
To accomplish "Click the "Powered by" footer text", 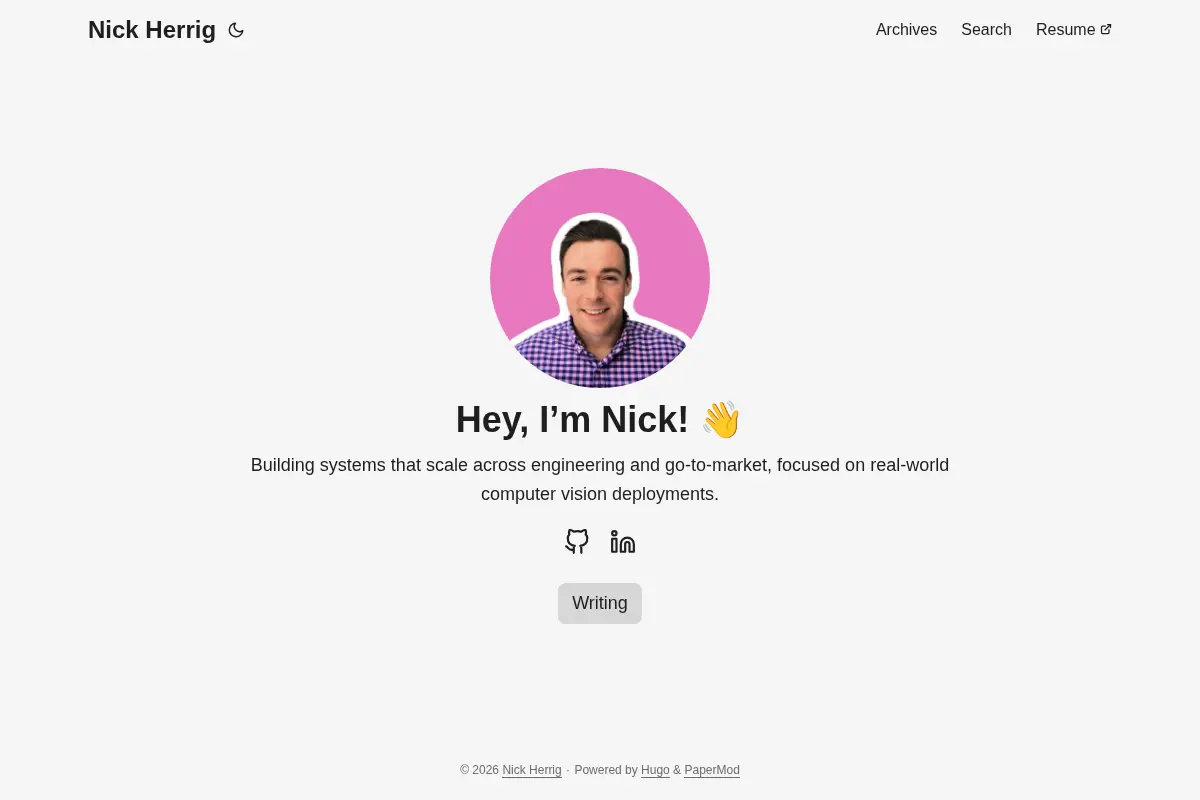I will point(606,770).
